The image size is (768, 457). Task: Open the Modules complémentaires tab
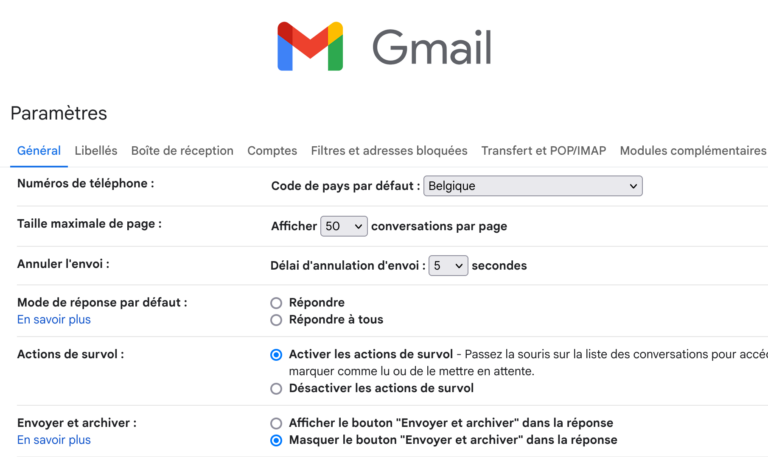693,151
